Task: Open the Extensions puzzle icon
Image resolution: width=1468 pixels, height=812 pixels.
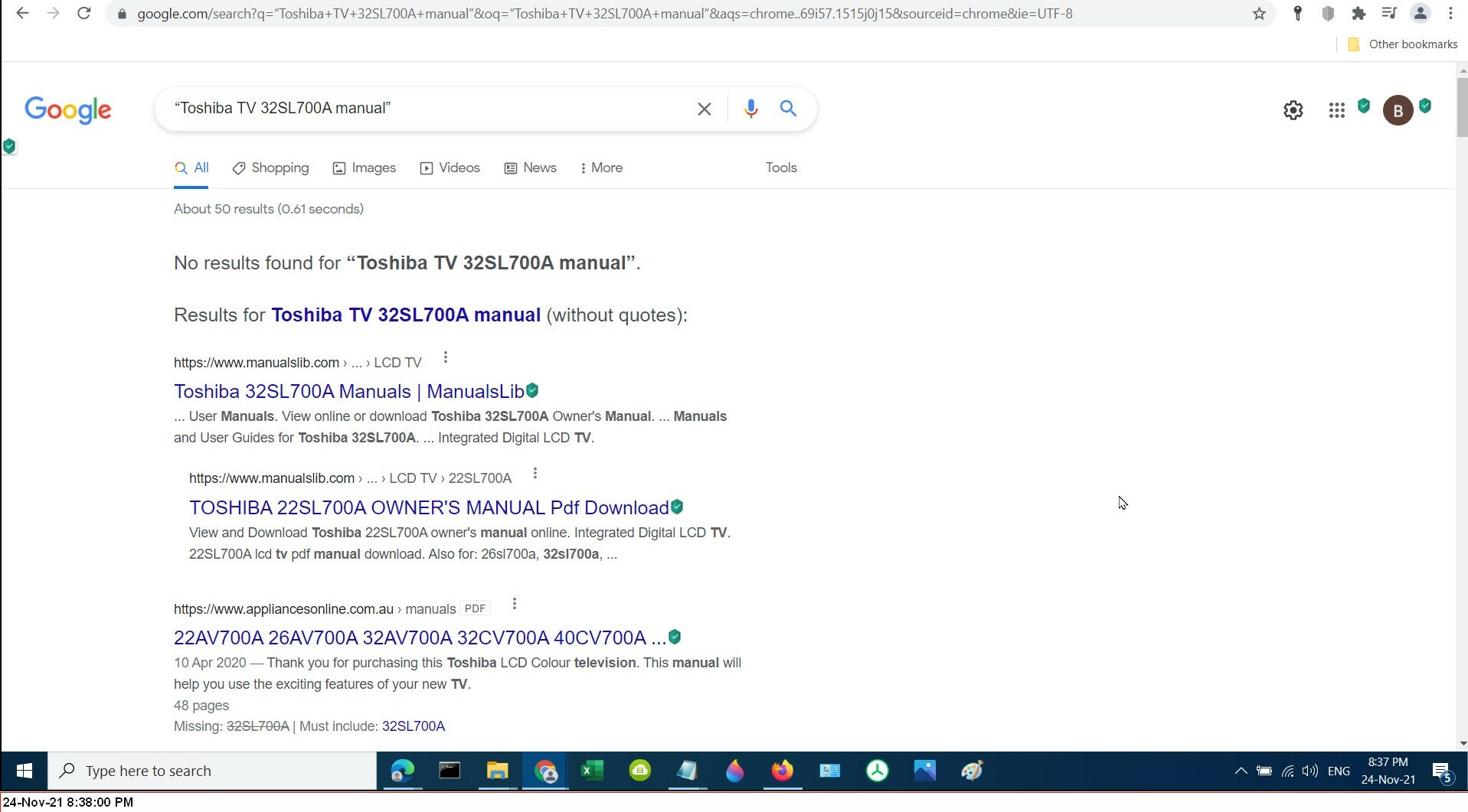Action: coord(1358,13)
